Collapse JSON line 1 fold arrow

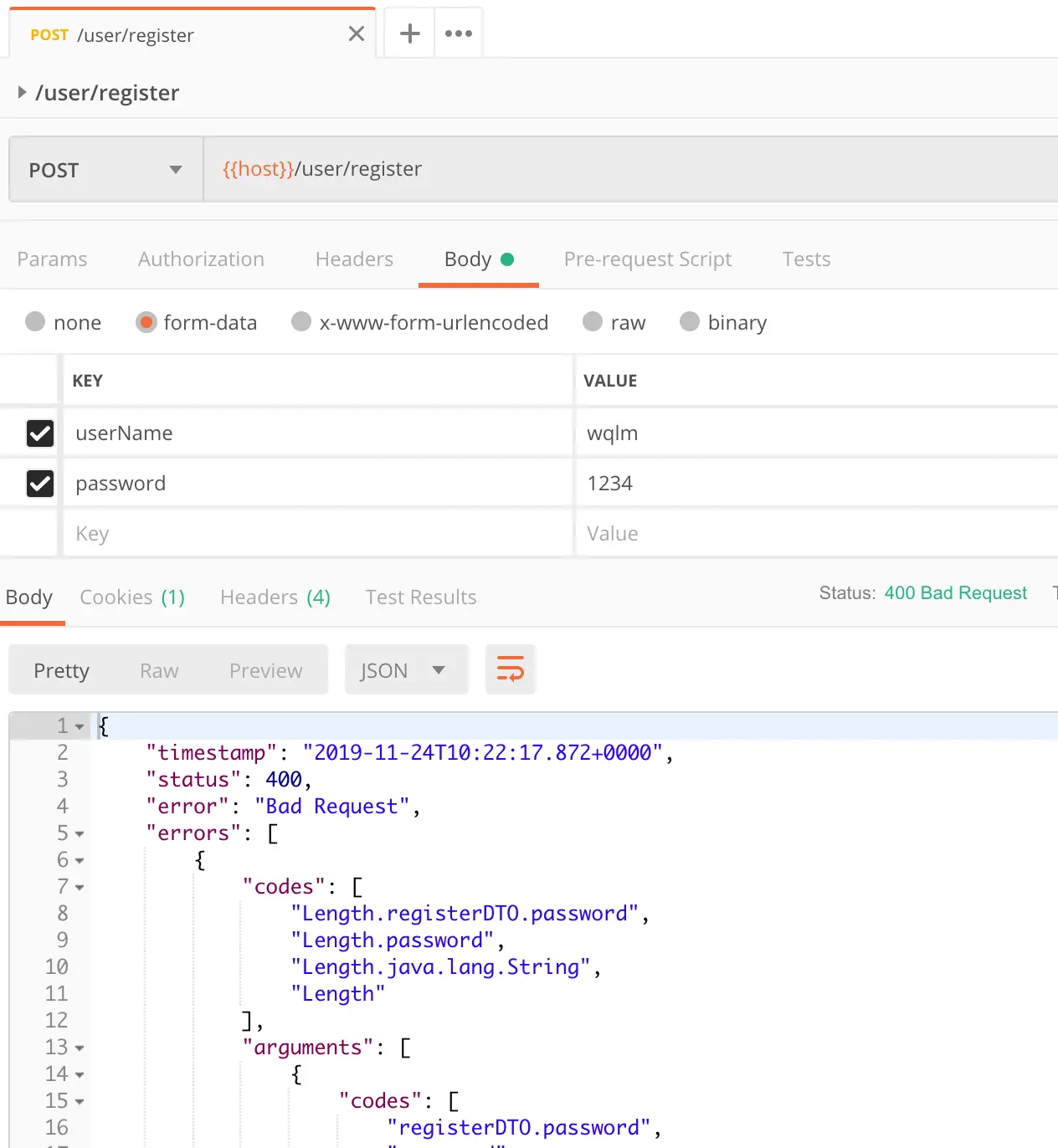(80, 726)
